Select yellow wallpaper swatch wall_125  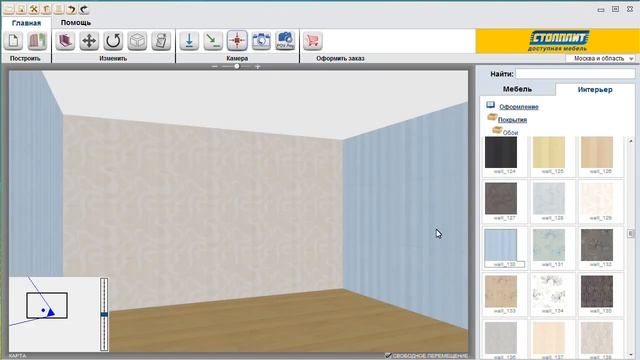(x=549, y=152)
